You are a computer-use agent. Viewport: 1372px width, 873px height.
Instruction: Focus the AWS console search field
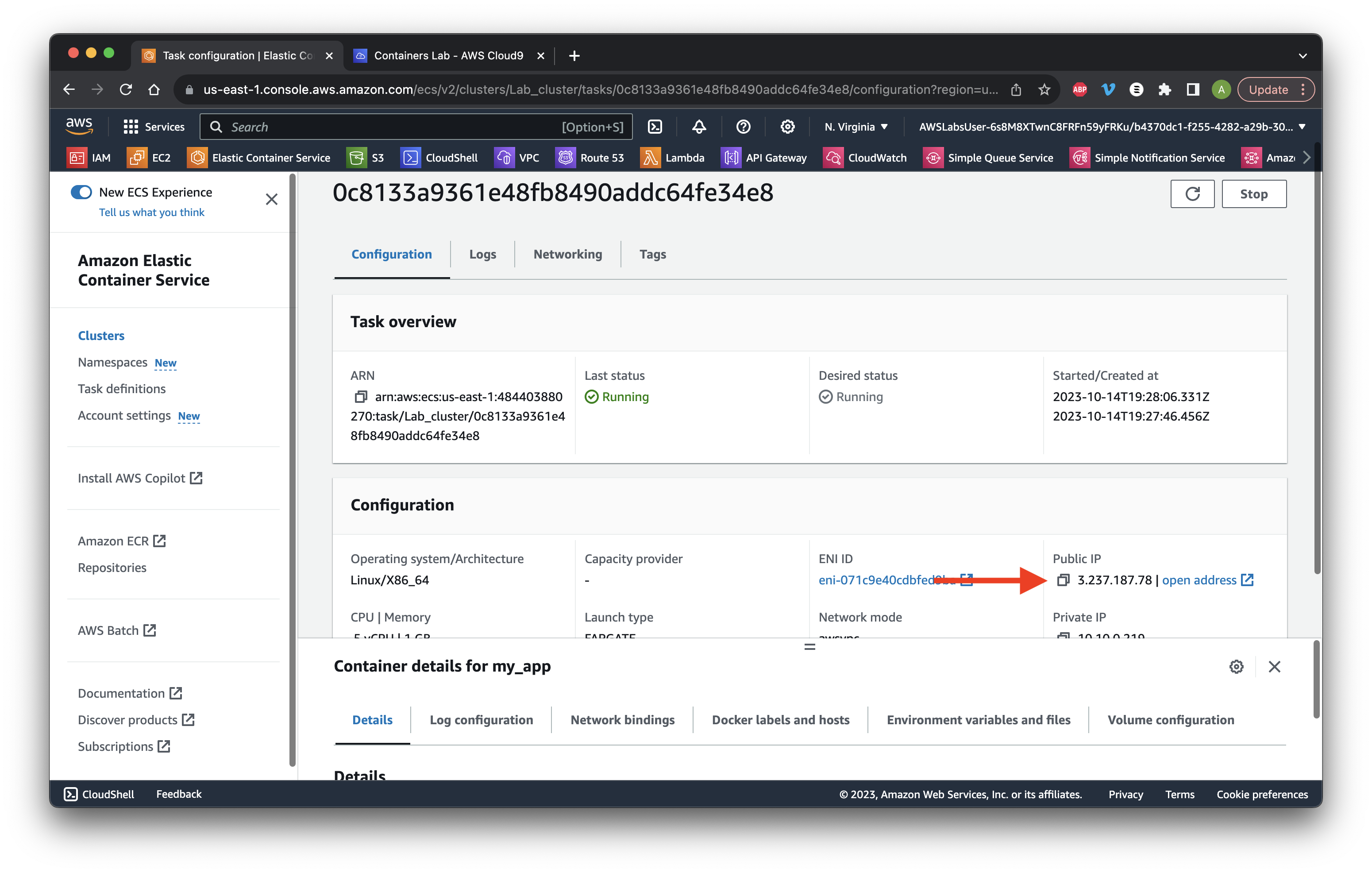tap(416, 127)
